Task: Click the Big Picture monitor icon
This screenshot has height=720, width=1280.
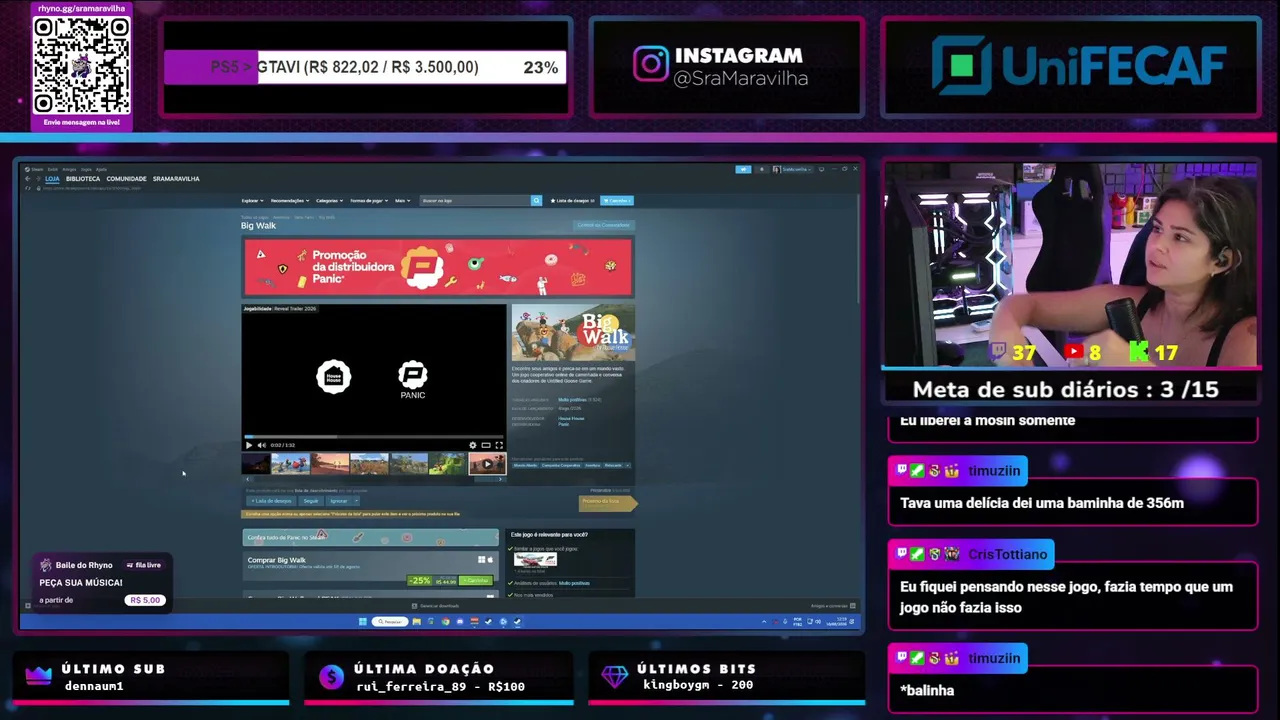Action: coord(821,169)
